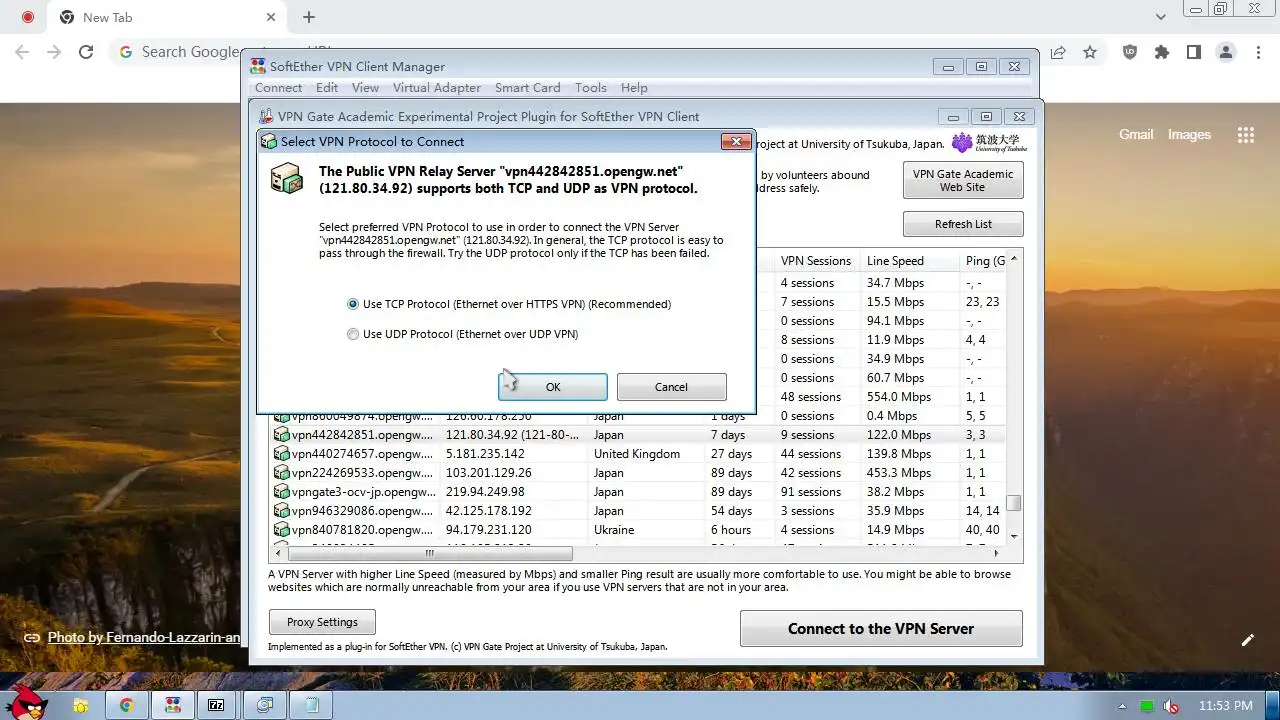Close the Select VPN Protocol dialog
The width and height of the screenshot is (1280, 720).
click(x=736, y=141)
